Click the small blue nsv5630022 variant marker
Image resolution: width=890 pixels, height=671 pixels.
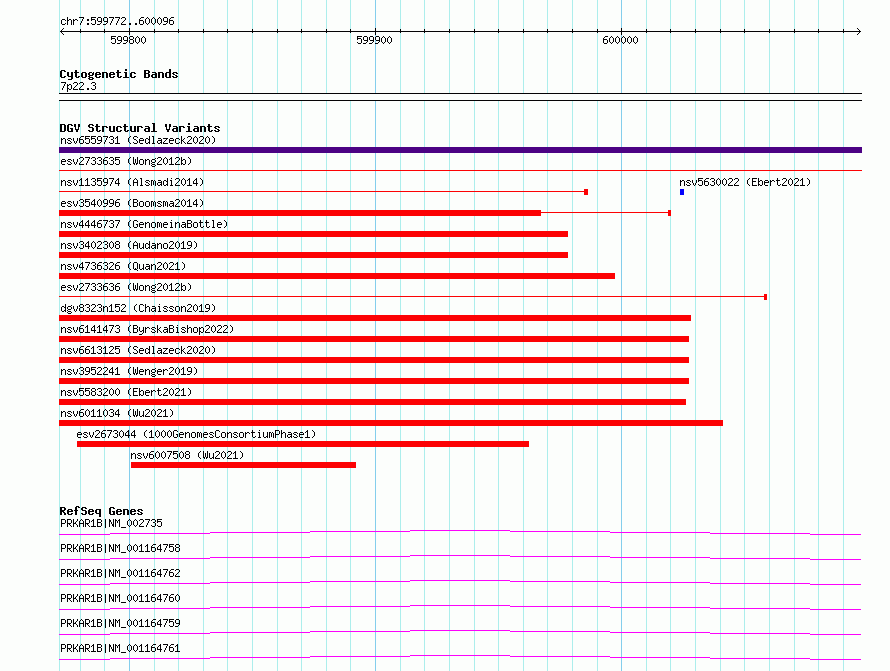click(682, 192)
